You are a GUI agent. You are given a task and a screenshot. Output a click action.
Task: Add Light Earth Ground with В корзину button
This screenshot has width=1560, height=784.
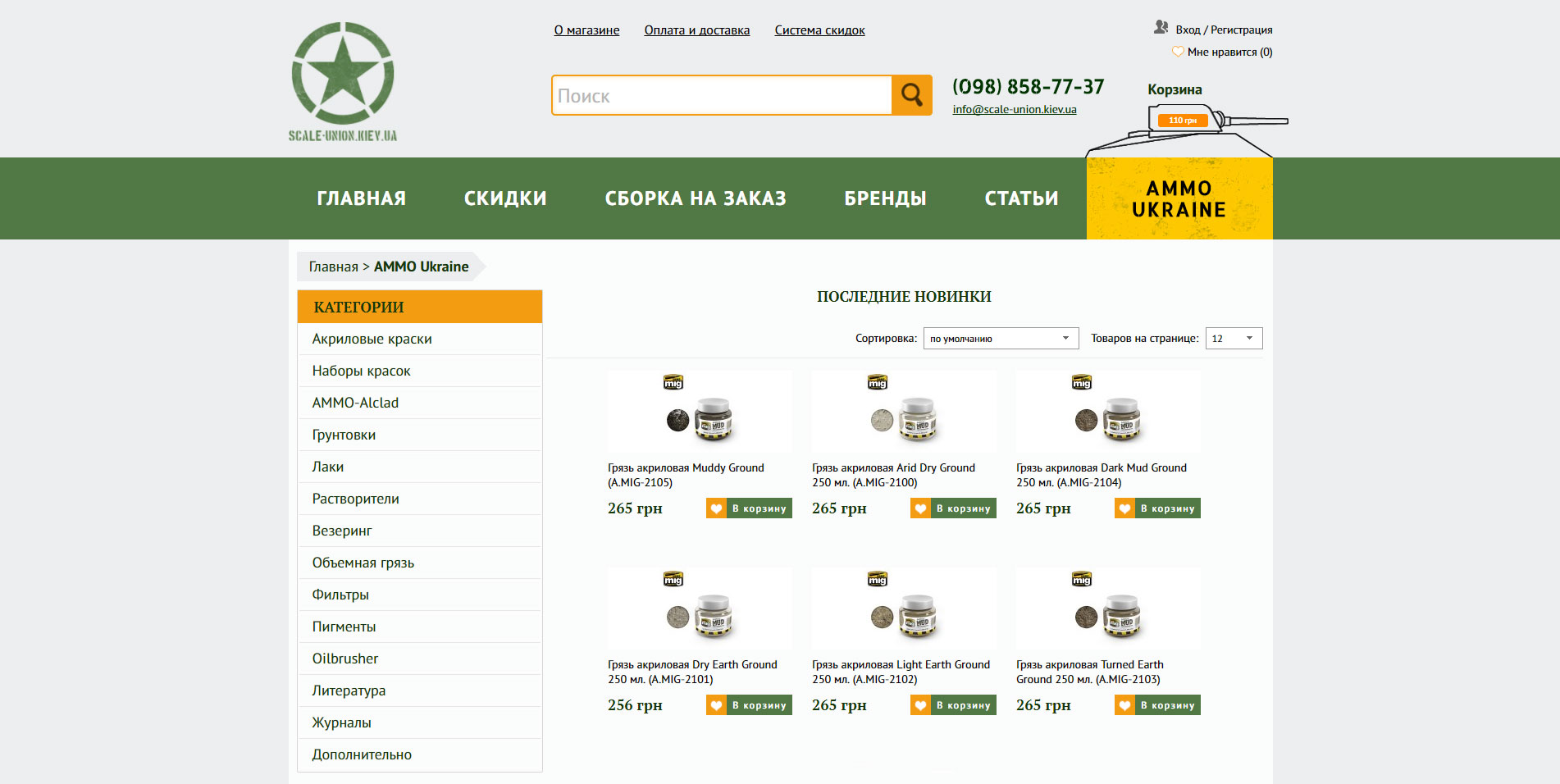[963, 705]
